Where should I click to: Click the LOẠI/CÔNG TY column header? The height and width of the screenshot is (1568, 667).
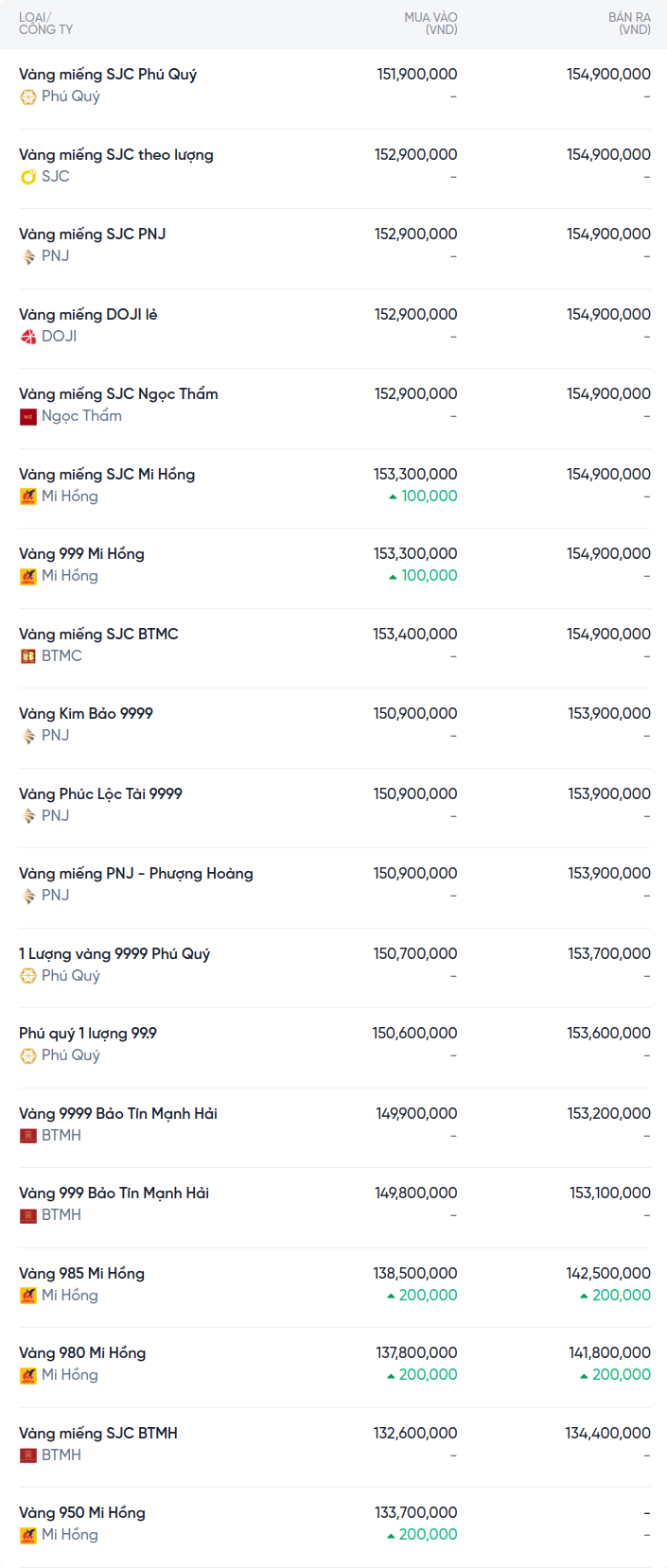coord(45,24)
